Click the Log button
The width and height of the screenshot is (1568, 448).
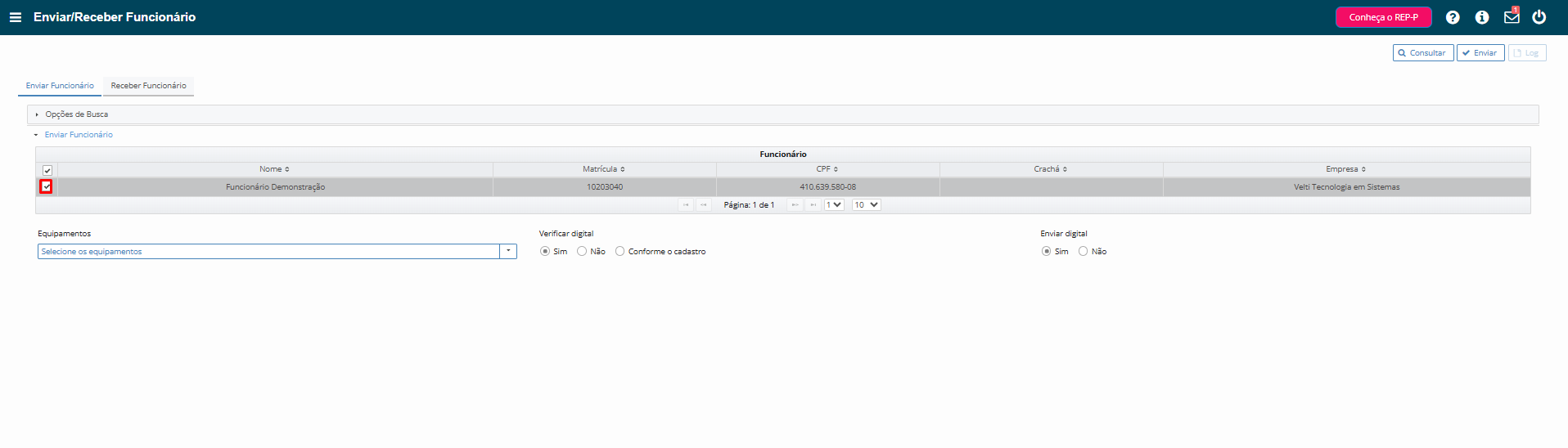[x=1527, y=53]
